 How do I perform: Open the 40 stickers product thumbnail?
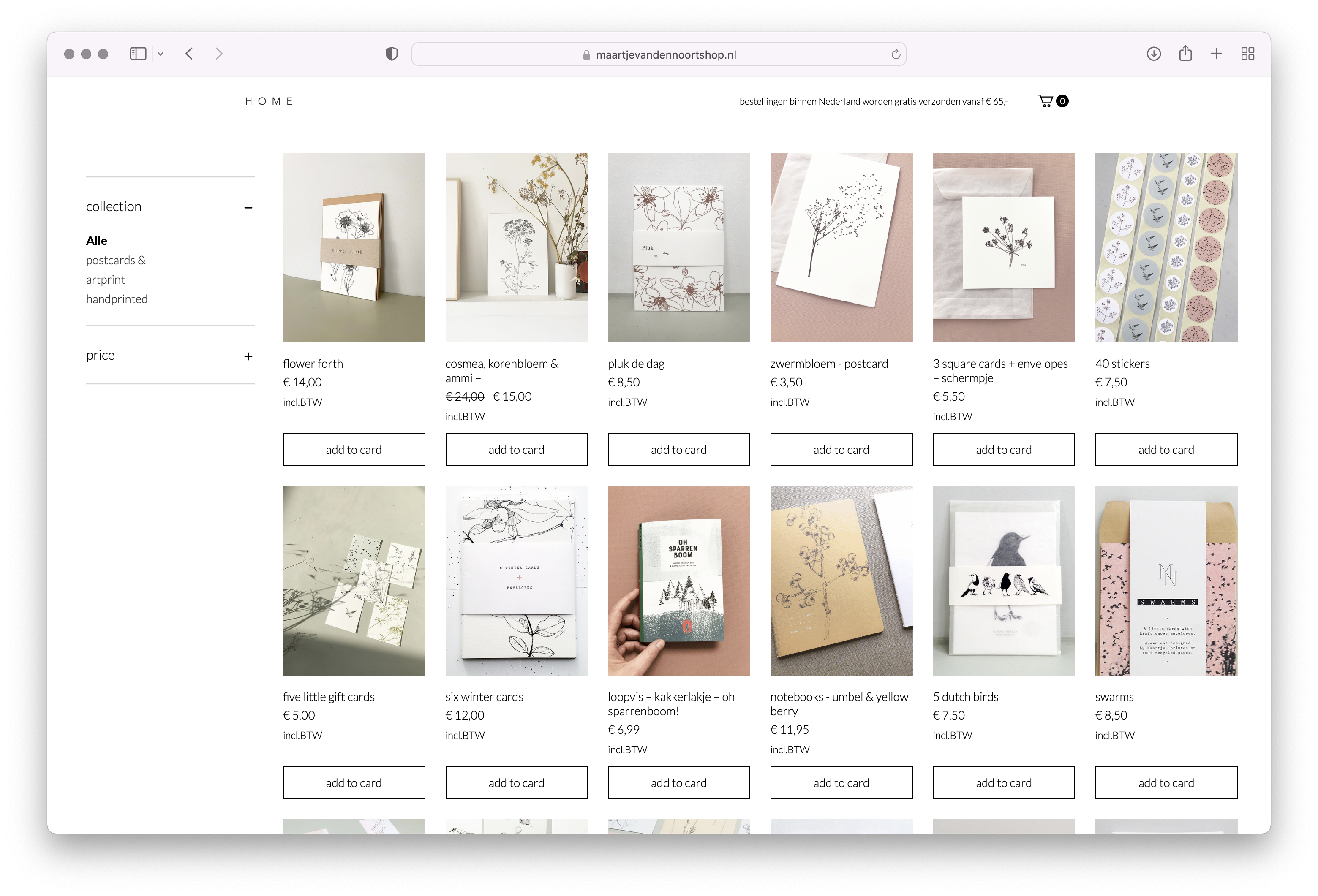pyautogui.click(x=1166, y=248)
